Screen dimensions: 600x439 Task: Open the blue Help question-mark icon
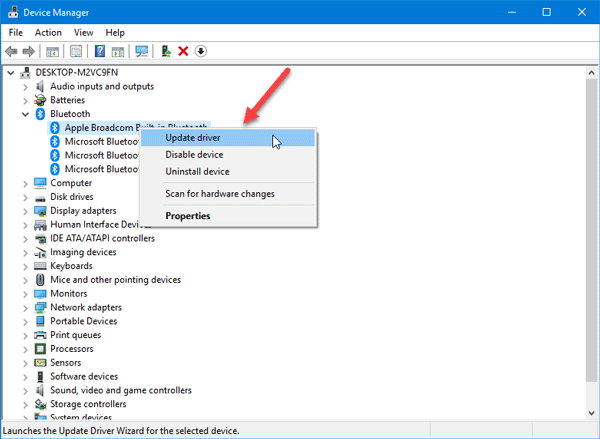(x=100, y=51)
